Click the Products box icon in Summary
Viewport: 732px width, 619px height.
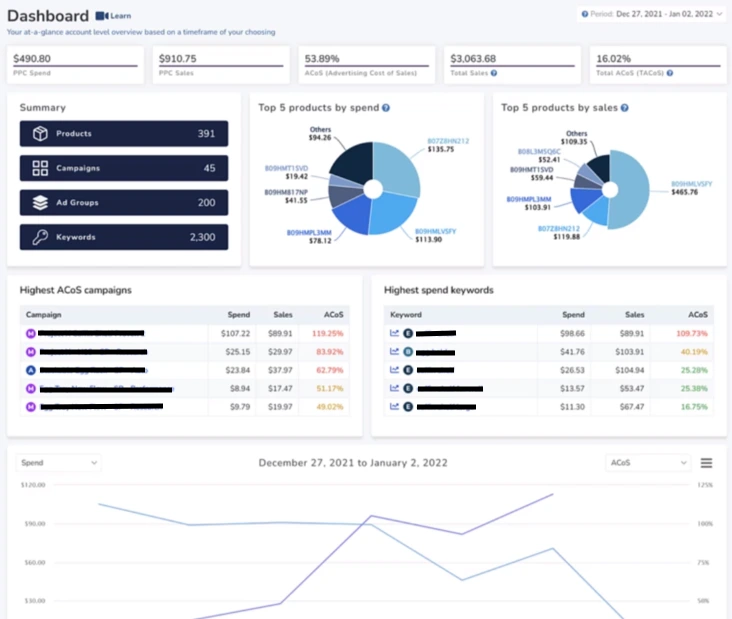(40, 134)
